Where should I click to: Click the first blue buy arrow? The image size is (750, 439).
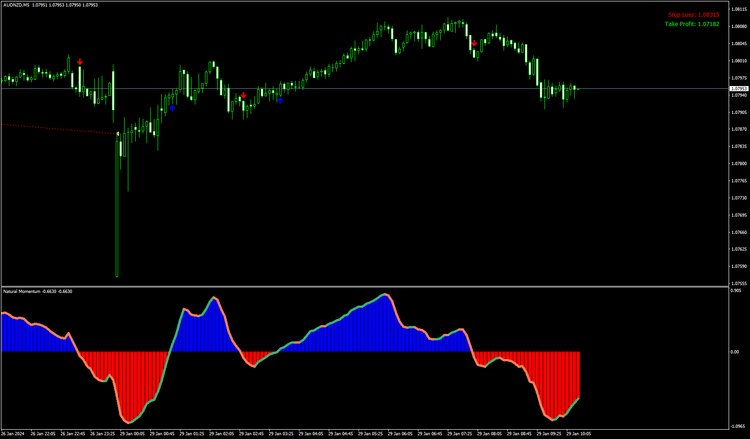point(172,107)
